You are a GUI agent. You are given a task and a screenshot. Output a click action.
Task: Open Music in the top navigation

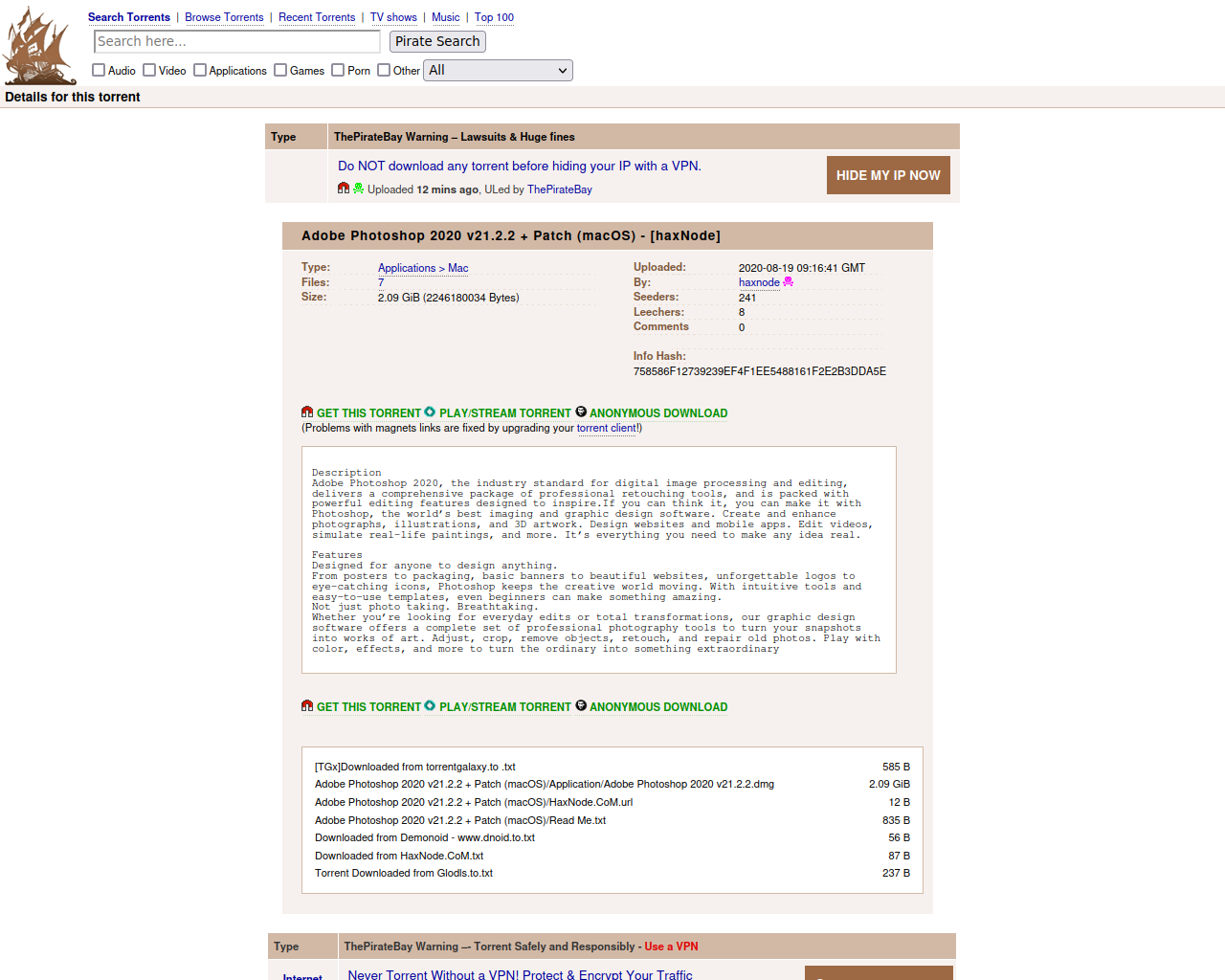pyautogui.click(x=446, y=17)
